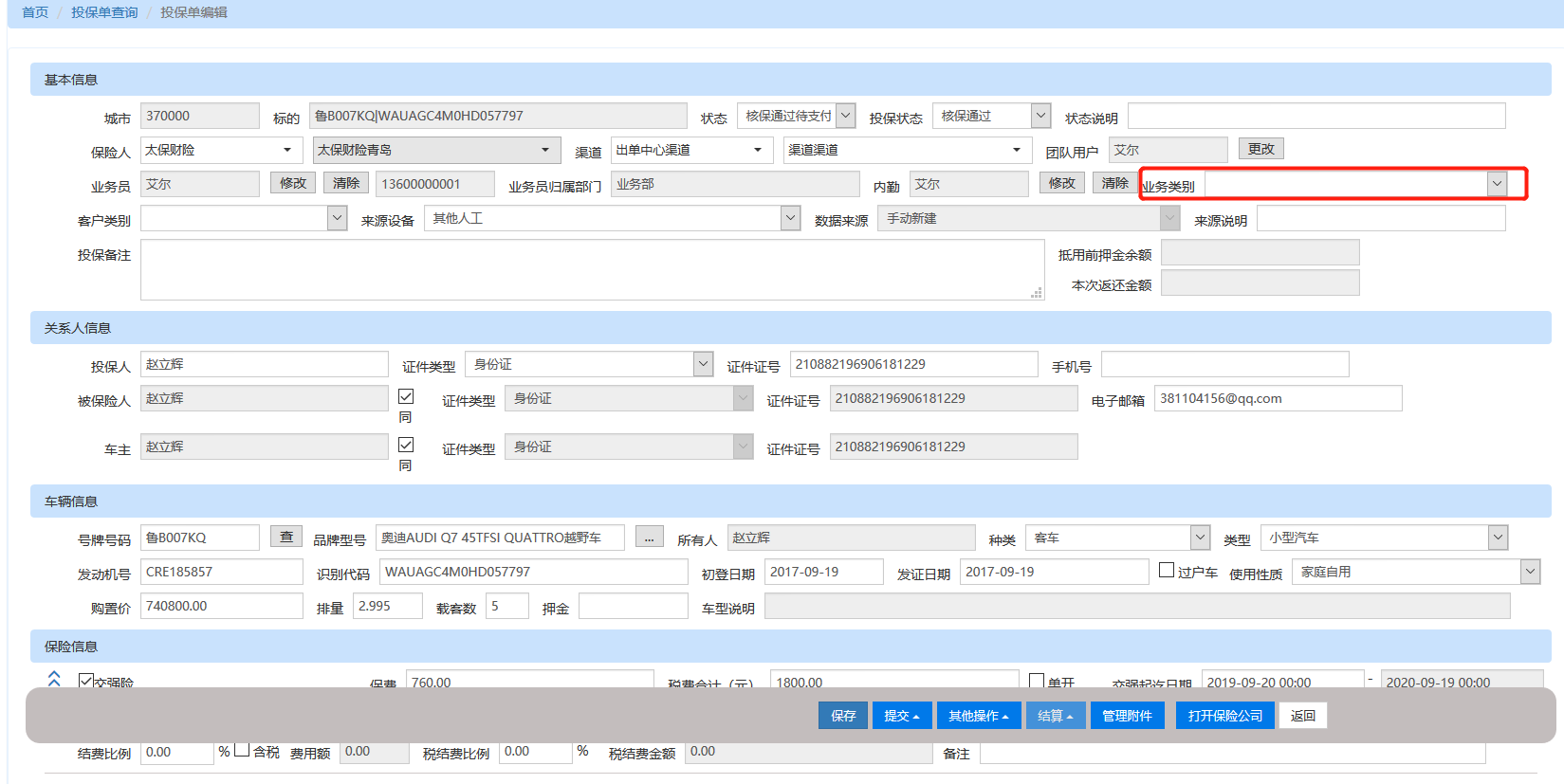Viewport: 1564px width, 784px height.
Task: Click the 保存 button
Action: click(843, 716)
